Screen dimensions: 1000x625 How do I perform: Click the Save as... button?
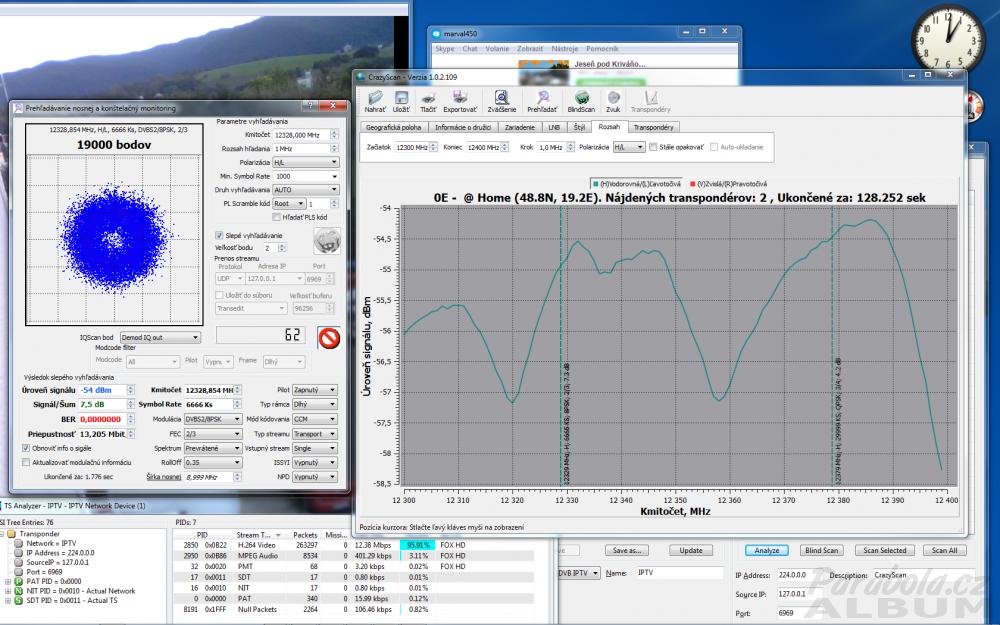click(628, 550)
